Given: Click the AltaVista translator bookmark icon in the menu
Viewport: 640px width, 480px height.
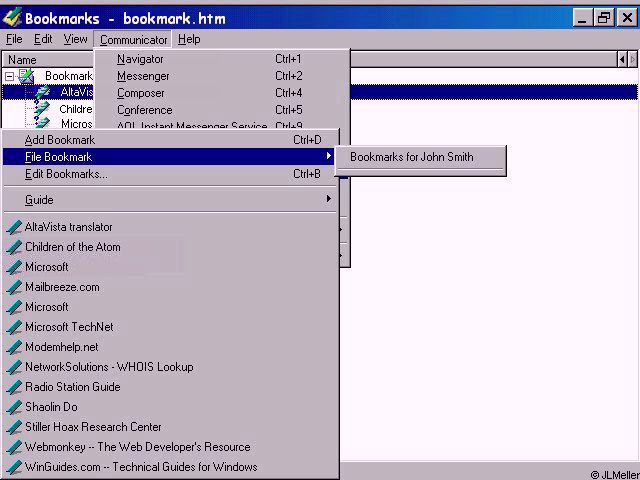Looking at the screenshot, I should (x=14, y=227).
